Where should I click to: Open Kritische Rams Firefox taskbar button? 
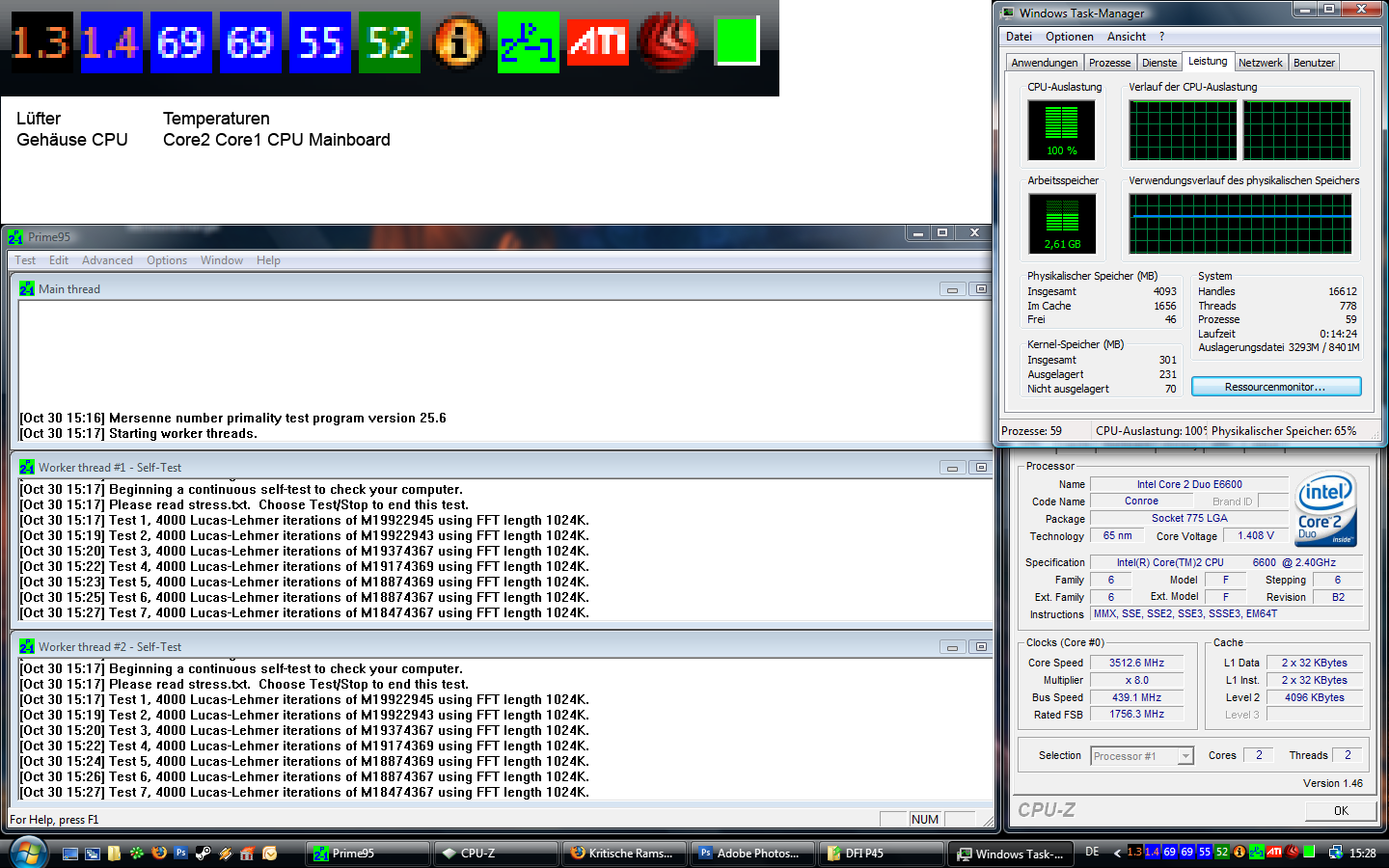624,854
